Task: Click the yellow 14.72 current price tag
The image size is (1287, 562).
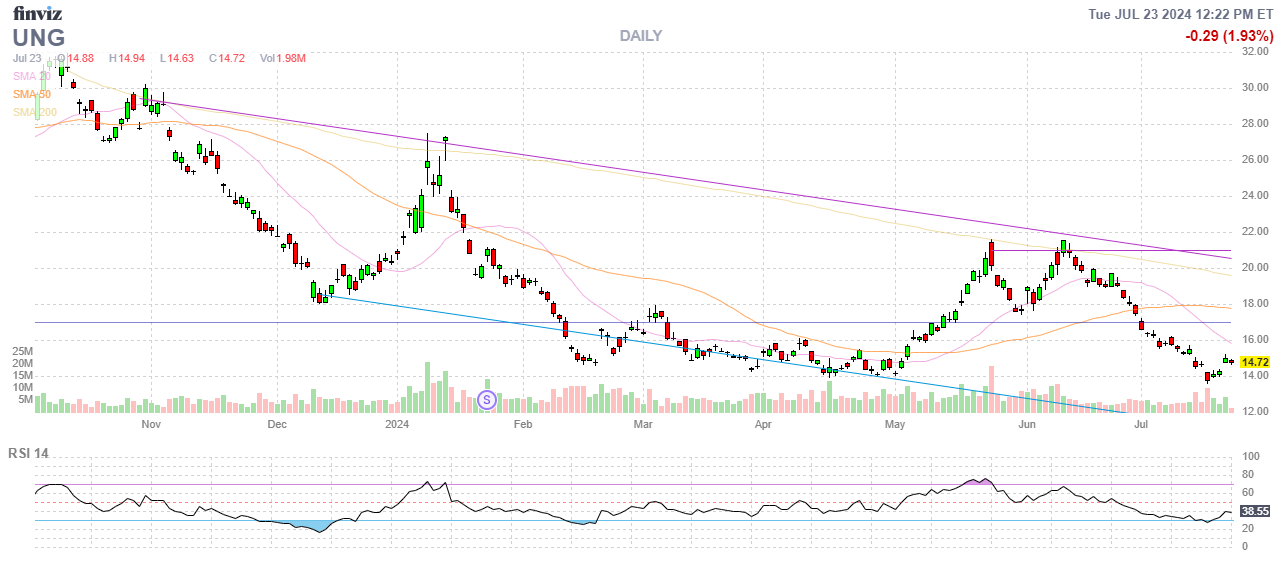Action: click(1256, 362)
